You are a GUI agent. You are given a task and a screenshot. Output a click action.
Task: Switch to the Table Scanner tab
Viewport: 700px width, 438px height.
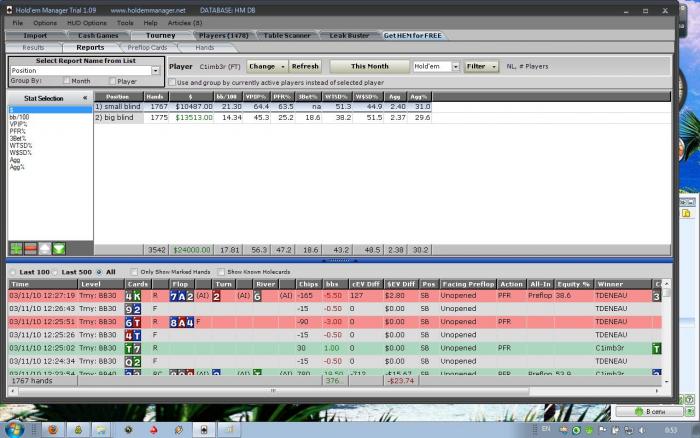point(287,36)
